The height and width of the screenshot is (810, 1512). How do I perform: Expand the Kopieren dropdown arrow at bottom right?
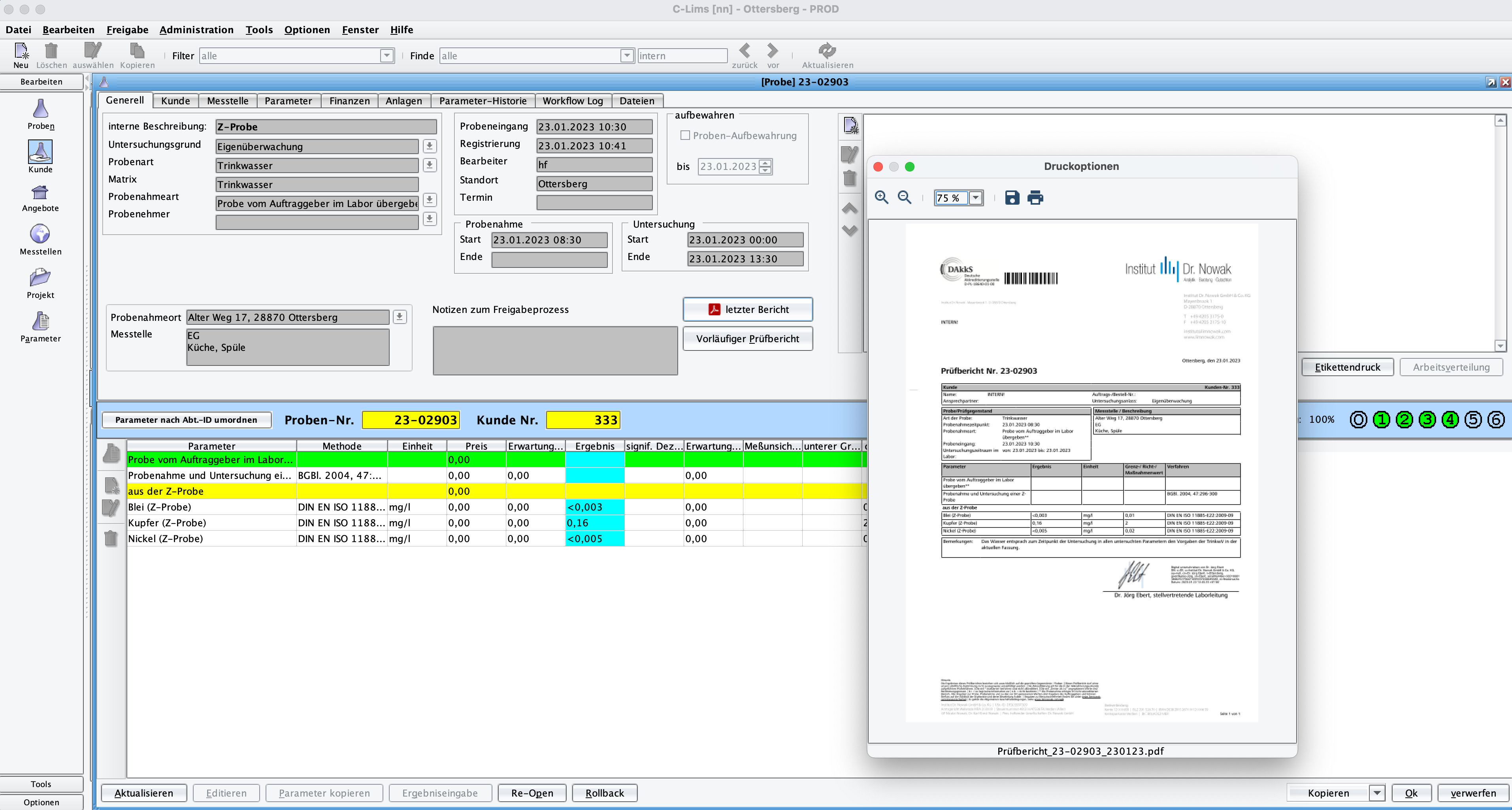click(1377, 793)
